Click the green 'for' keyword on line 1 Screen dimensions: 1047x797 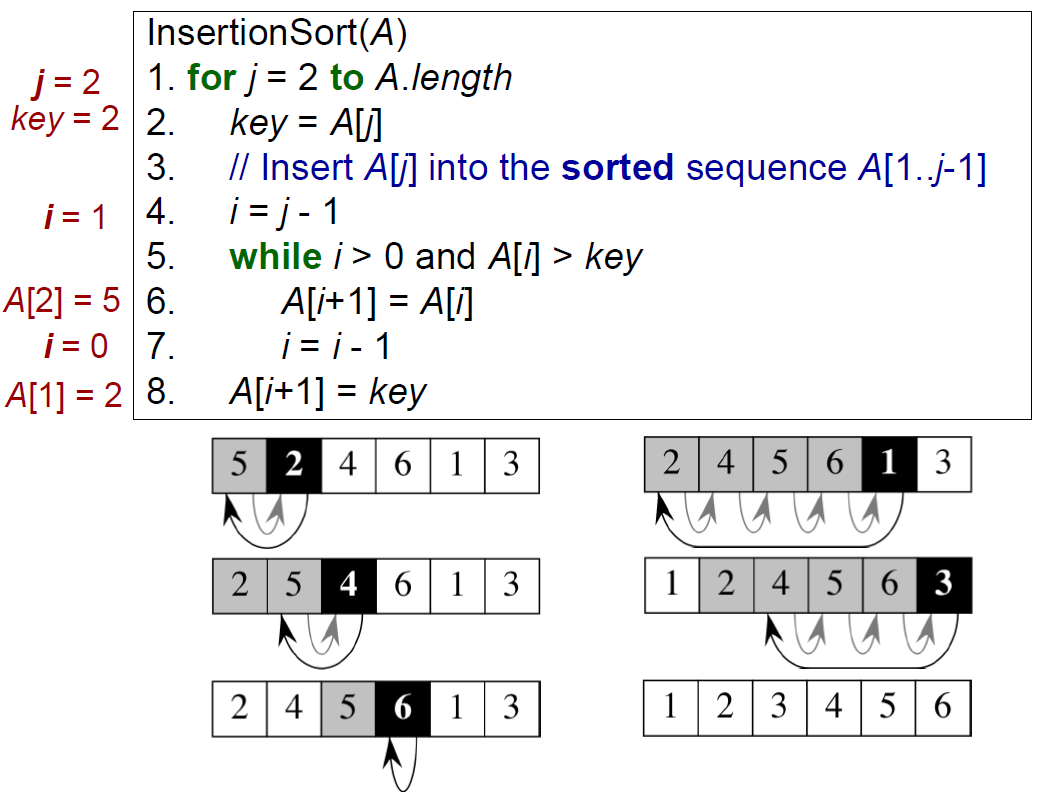point(210,77)
